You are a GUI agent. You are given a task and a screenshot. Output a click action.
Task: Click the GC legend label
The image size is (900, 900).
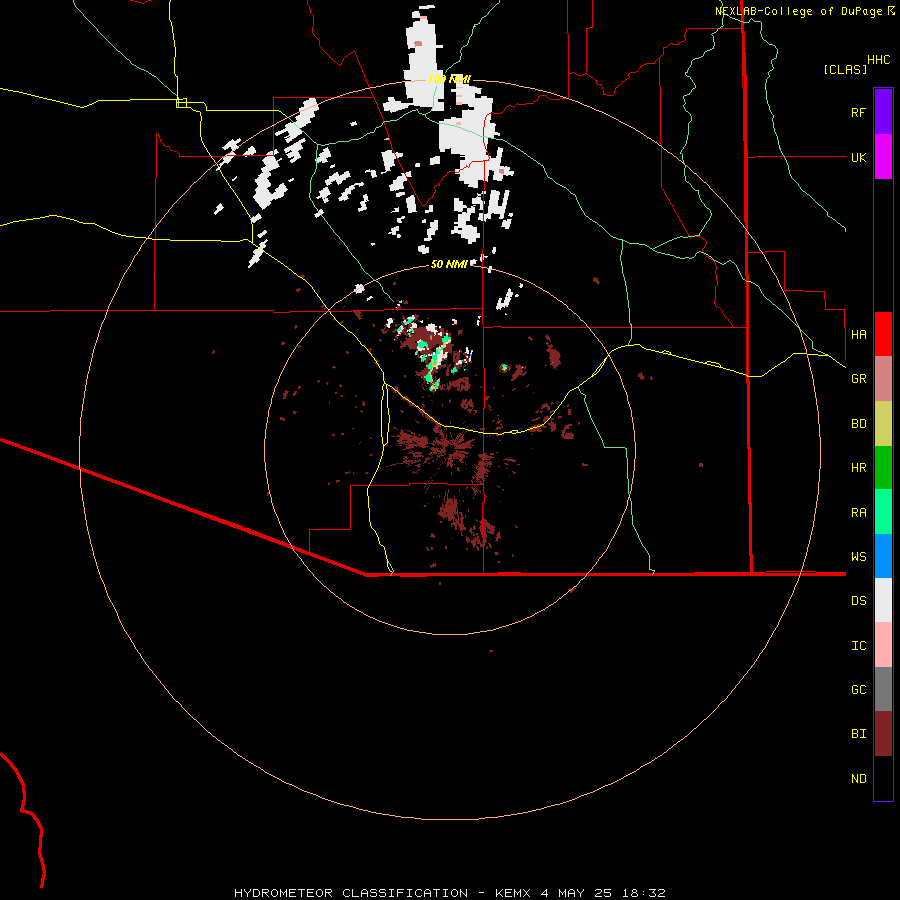858,690
